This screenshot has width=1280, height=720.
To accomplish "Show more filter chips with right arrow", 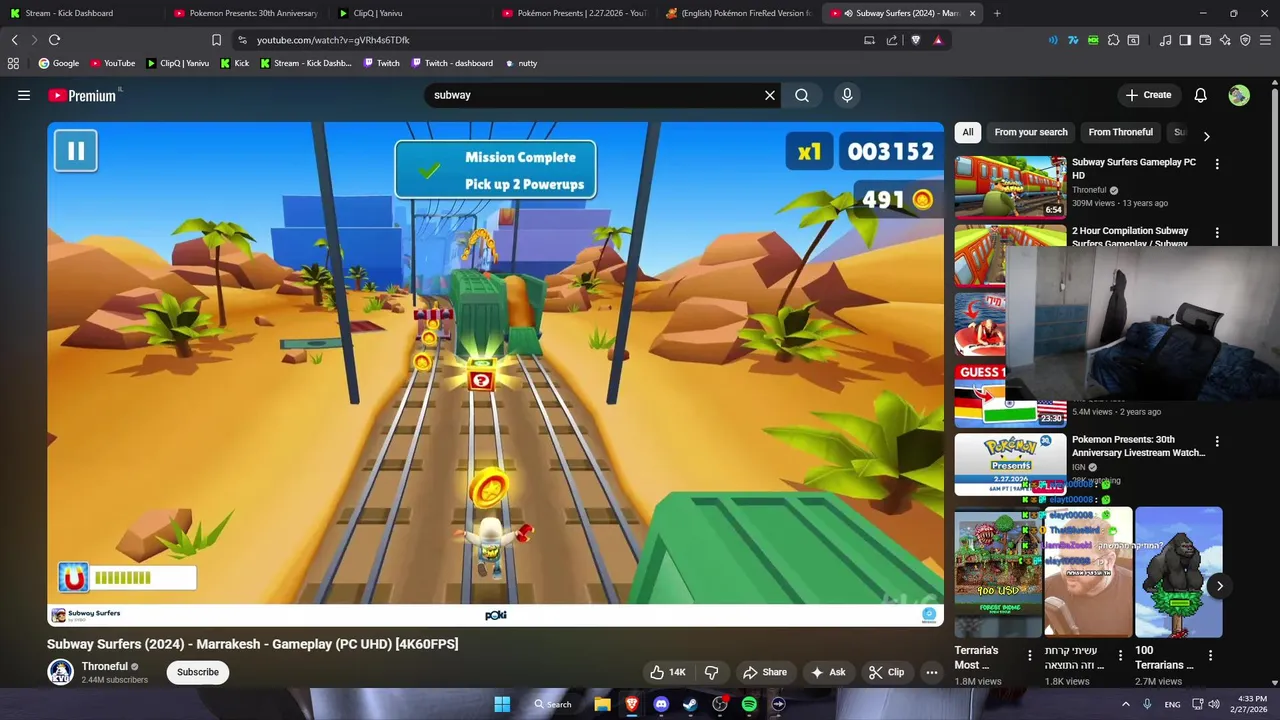I will click(1206, 136).
